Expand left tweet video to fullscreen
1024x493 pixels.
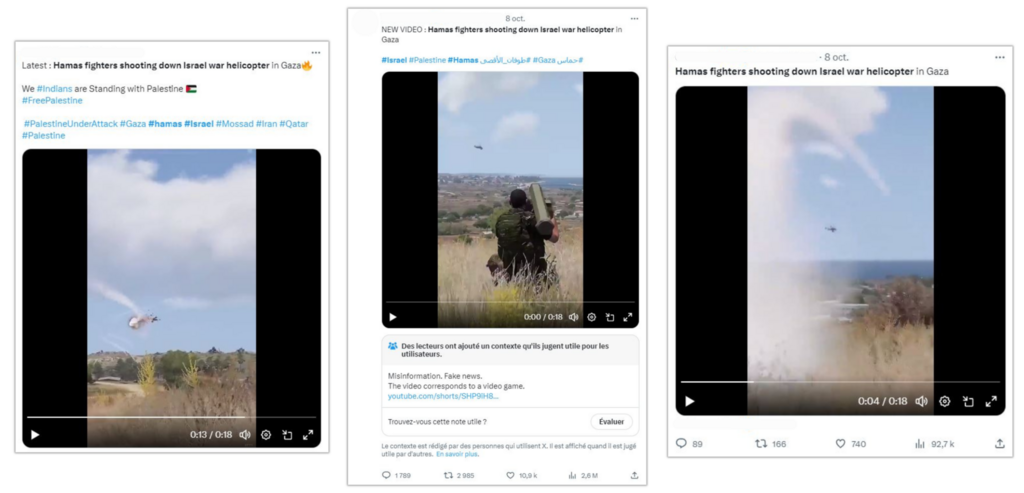tap(308, 435)
